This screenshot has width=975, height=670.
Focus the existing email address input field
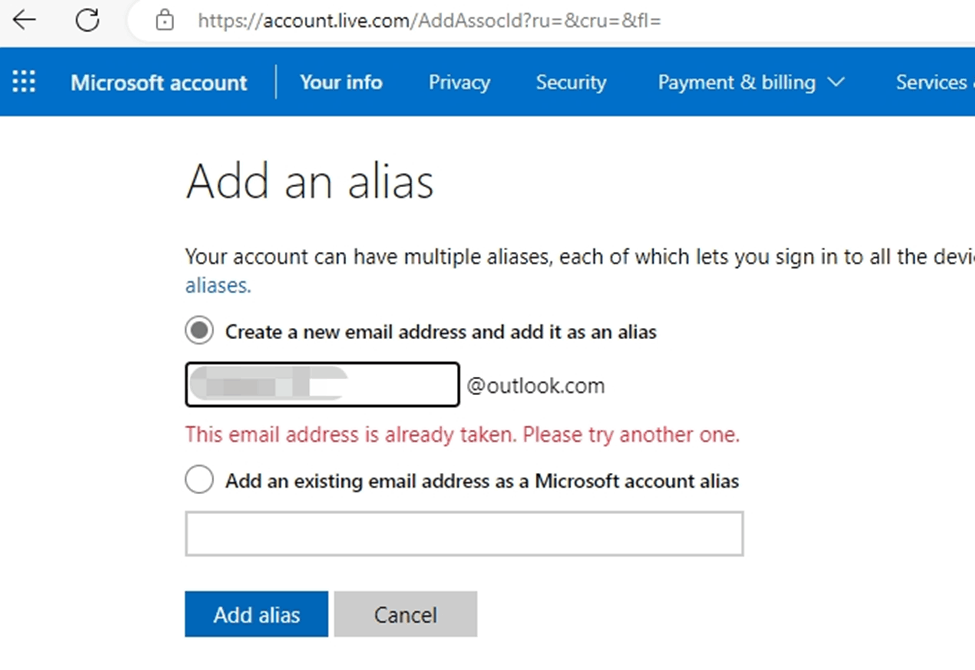click(464, 534)
